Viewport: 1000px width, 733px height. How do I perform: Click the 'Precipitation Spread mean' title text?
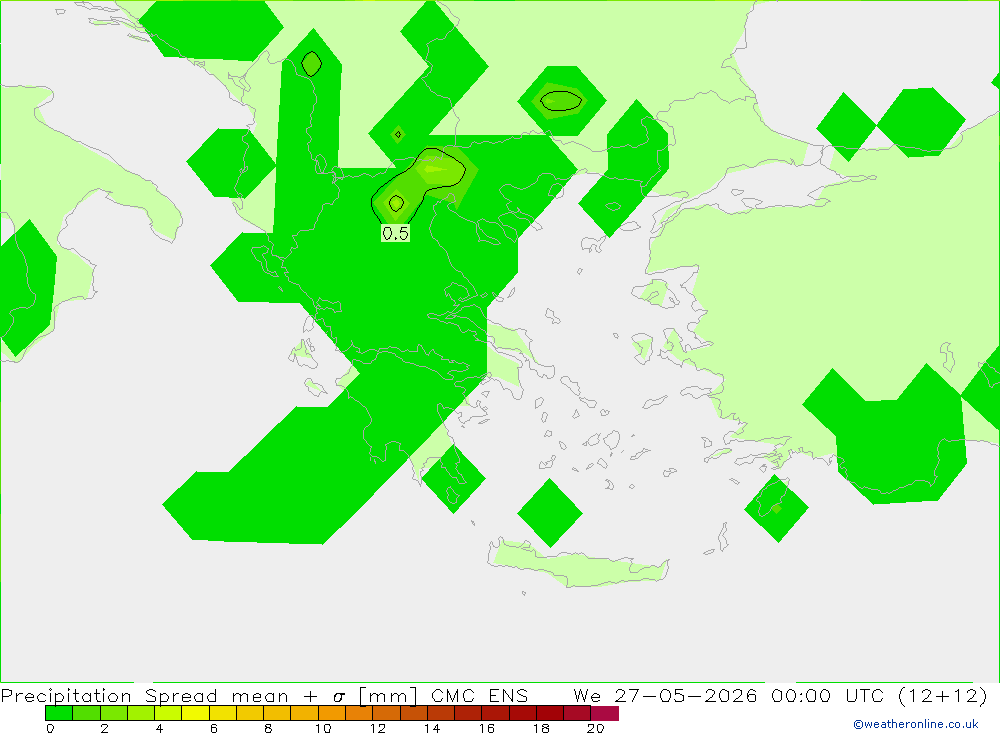tap(145, 695)
